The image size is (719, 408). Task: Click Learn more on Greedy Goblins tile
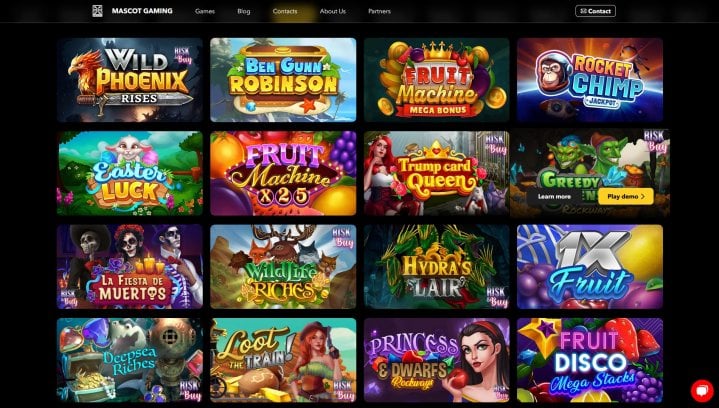554,196
